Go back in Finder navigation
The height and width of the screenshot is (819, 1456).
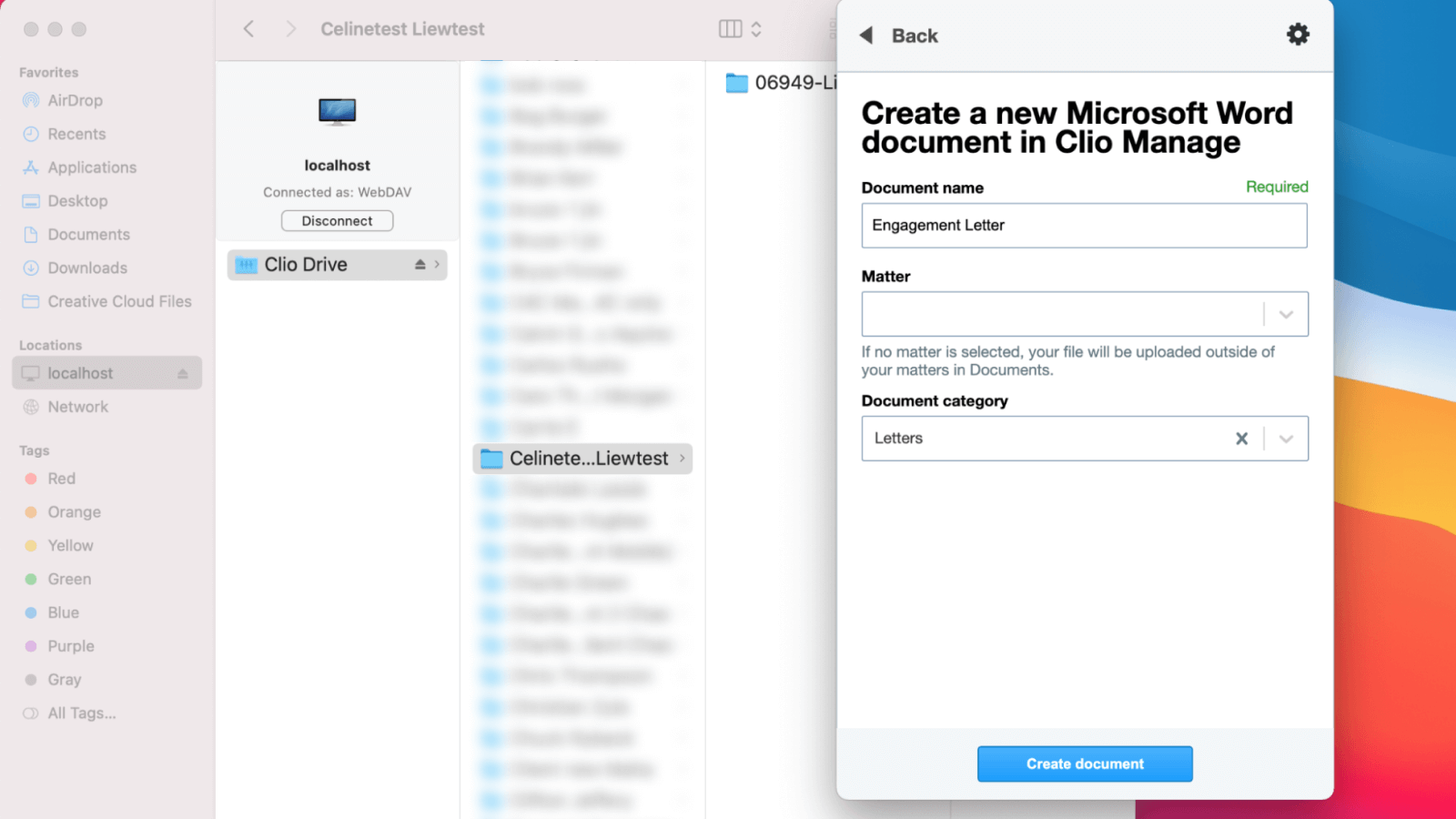pos(248,29)
